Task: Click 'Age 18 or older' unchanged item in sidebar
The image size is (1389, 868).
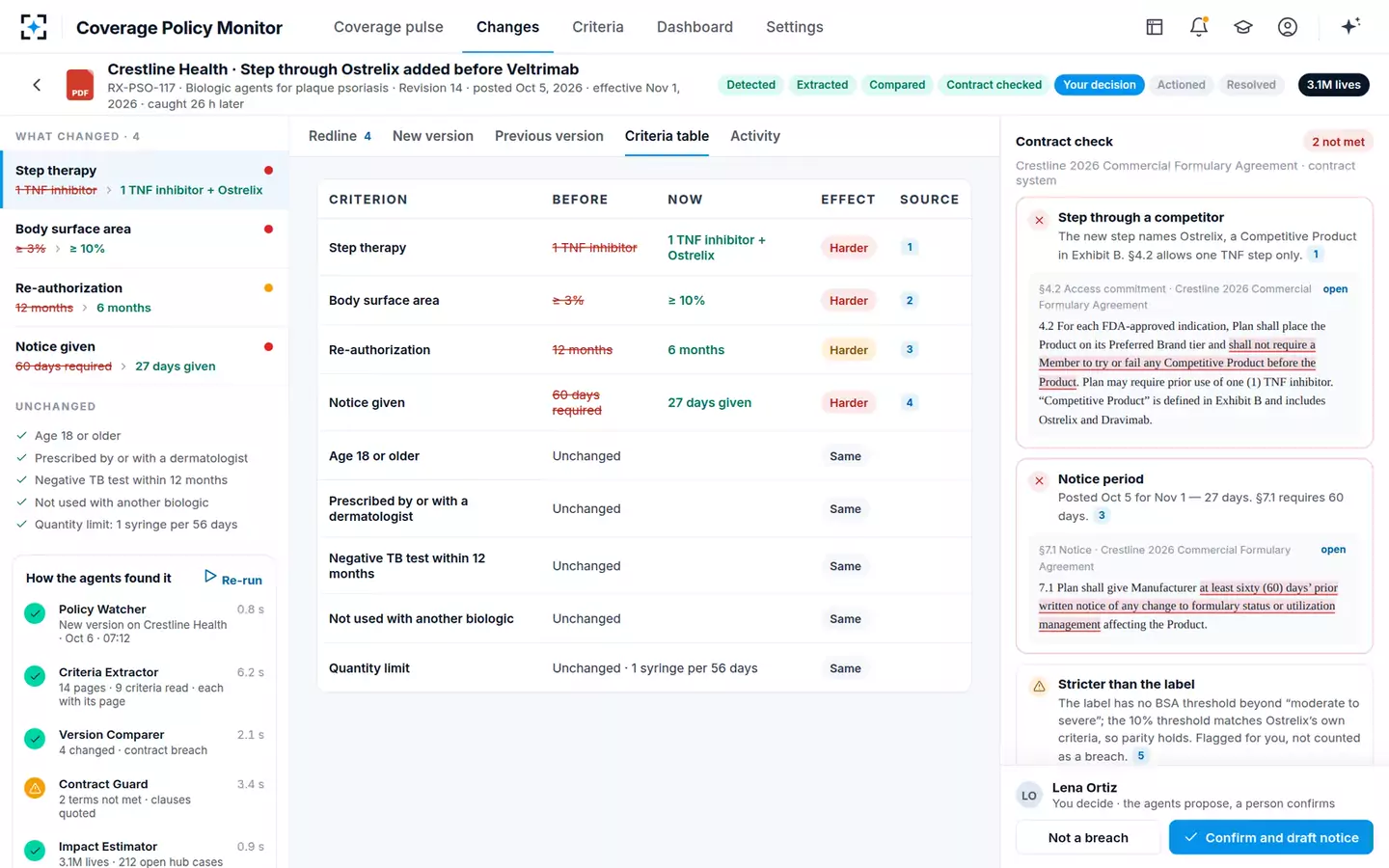Action: tap(77, 436)
